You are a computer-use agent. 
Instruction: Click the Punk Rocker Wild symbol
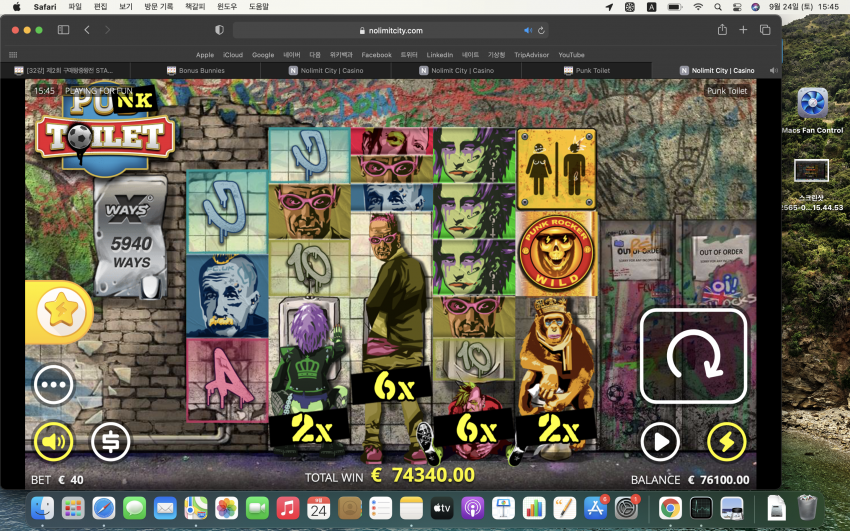tap(557, 254)
